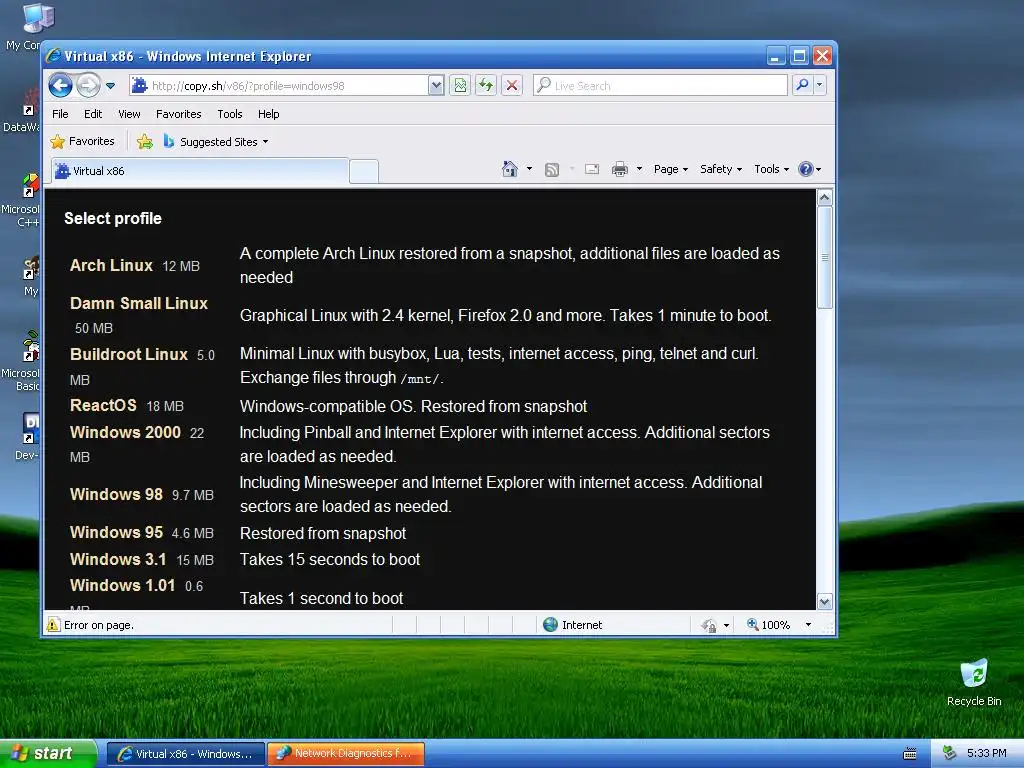Open a new blank tab
The height and width of the screenshot is (768, 1024).
[x=364, y=172]
